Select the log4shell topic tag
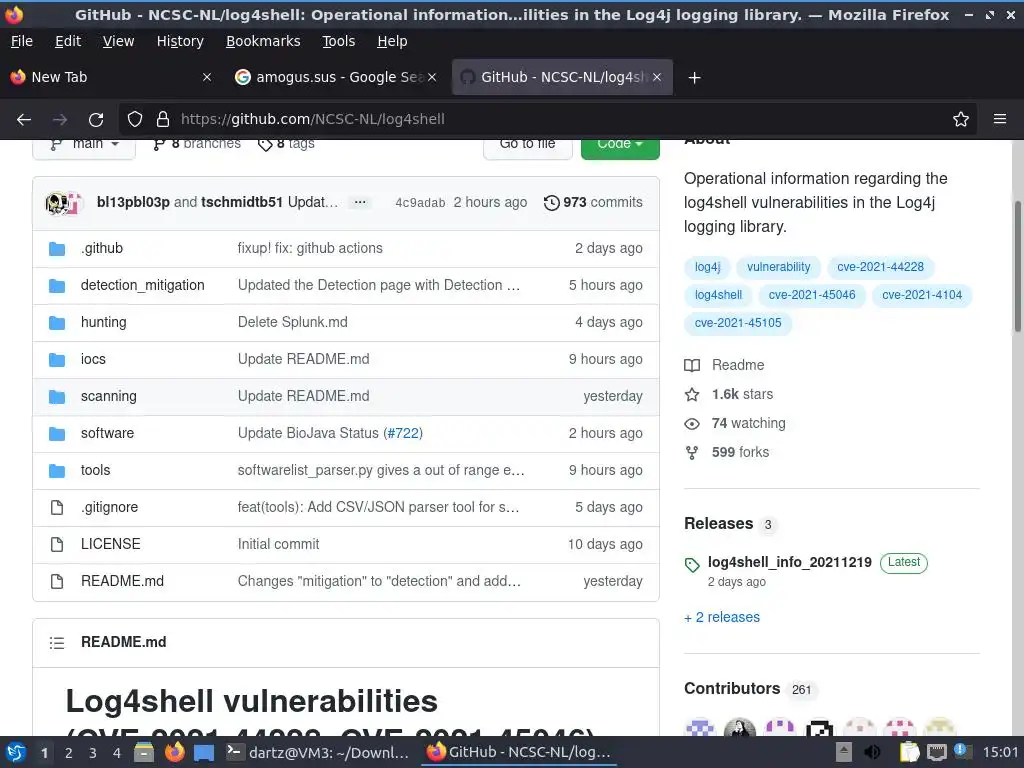Image resolution: width=1024 pixels, height=768 pixels. pos(718,295)
